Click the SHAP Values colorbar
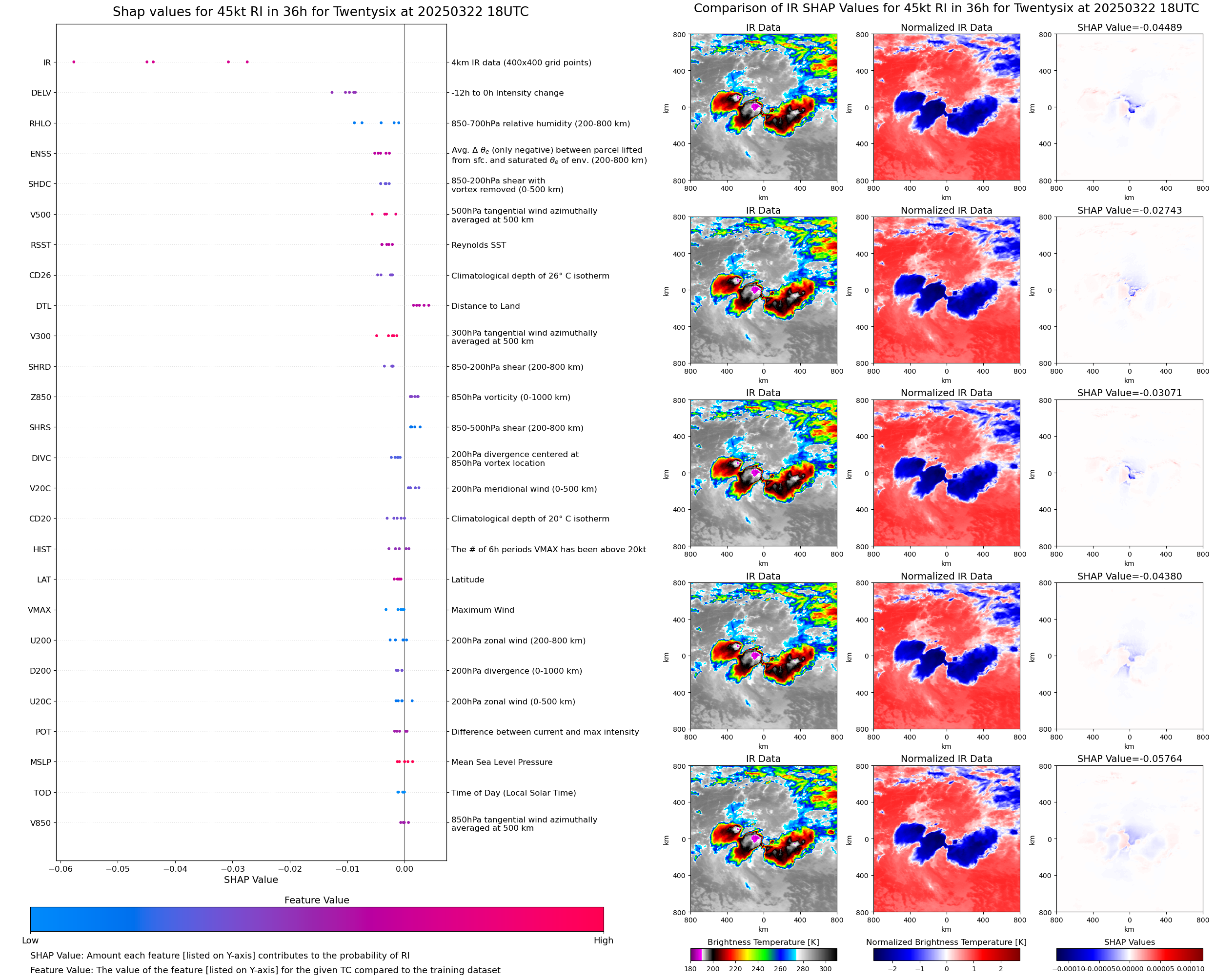The image size is (1215, 980). [1129, 954]
